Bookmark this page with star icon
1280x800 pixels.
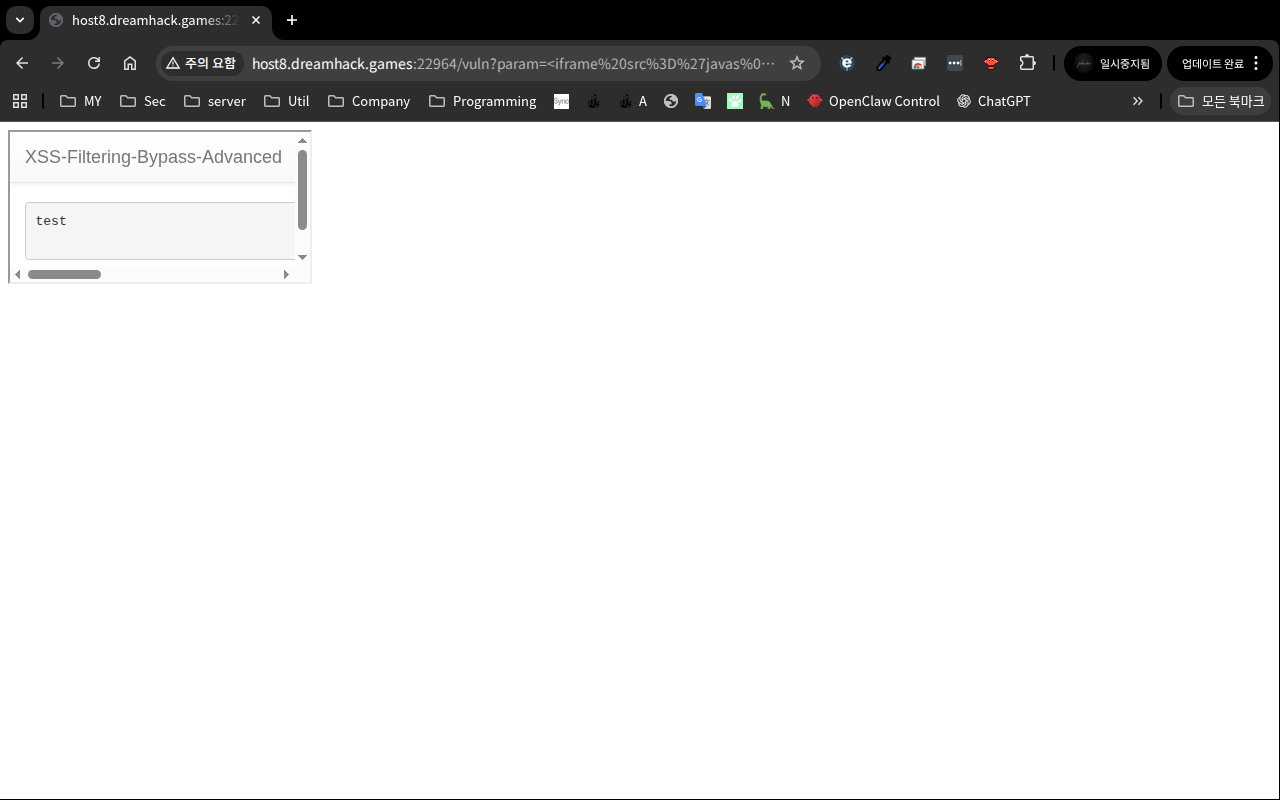[x=797, y=63]
